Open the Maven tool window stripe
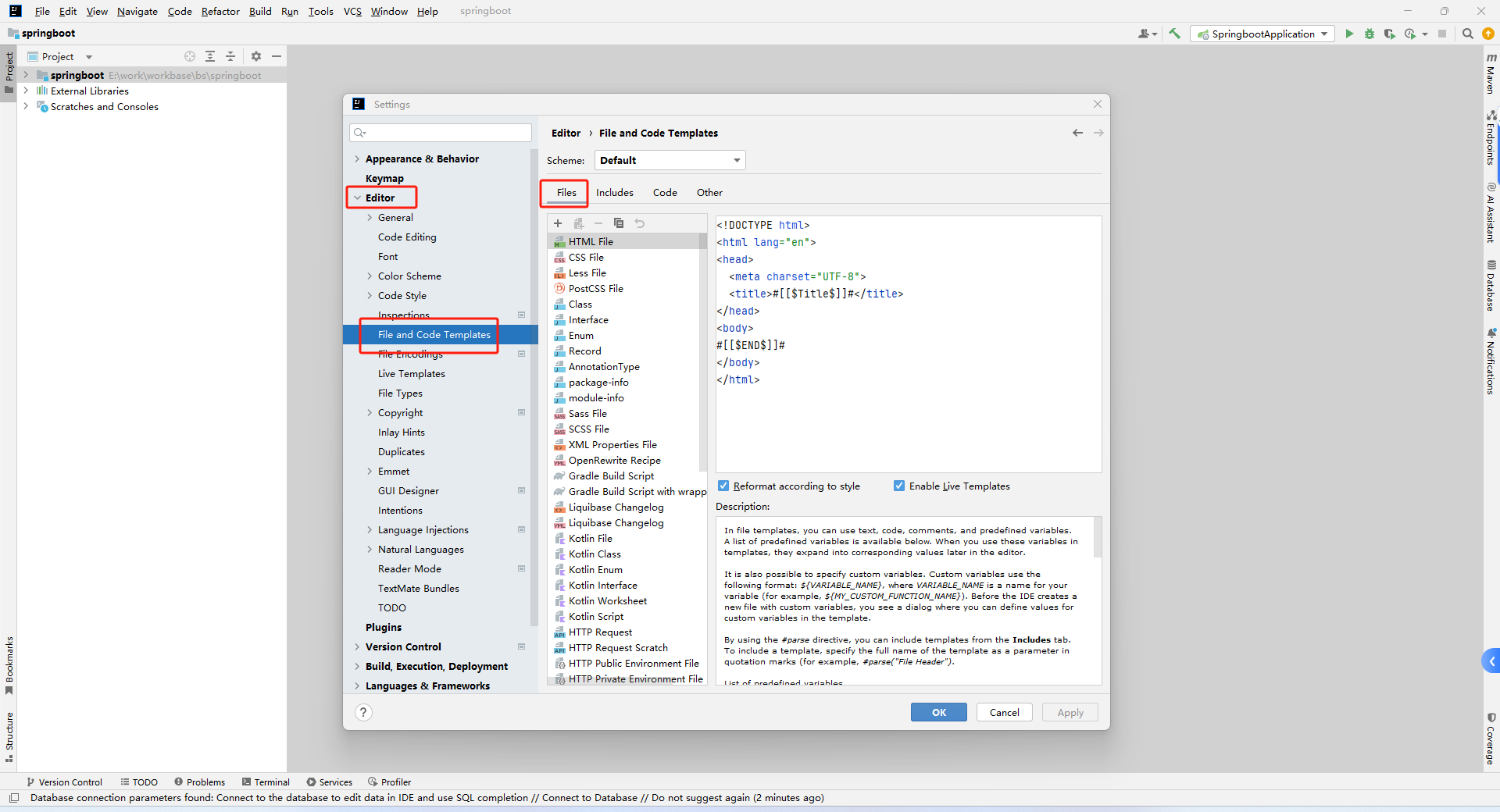Viewport: 1500px width, 812px height. coord(1491,73)
